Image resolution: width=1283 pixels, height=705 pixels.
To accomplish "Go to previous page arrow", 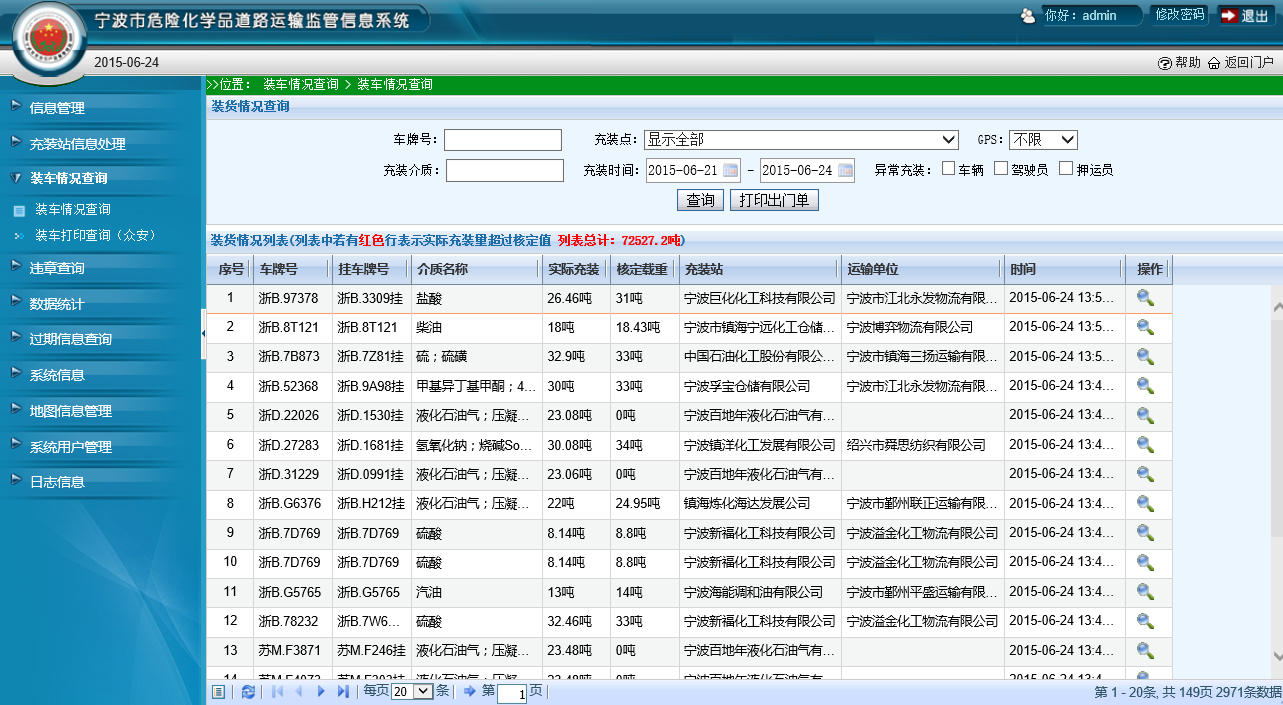I will [298, 692].
